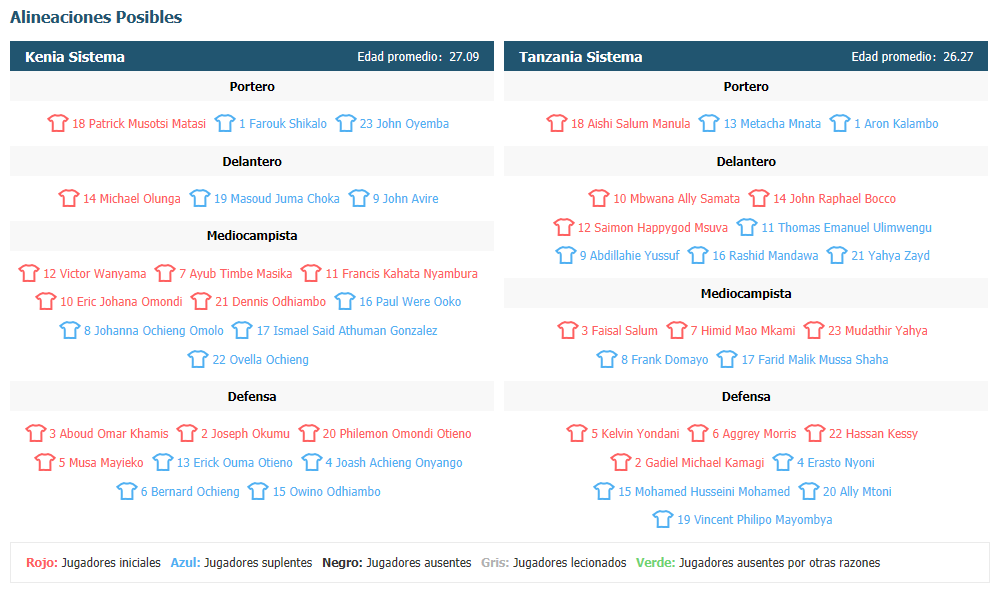Click the red shirt icon beside Mbwana Ally Samata
This screenshot has height=591, width=997.
click(x=599, y=198)
